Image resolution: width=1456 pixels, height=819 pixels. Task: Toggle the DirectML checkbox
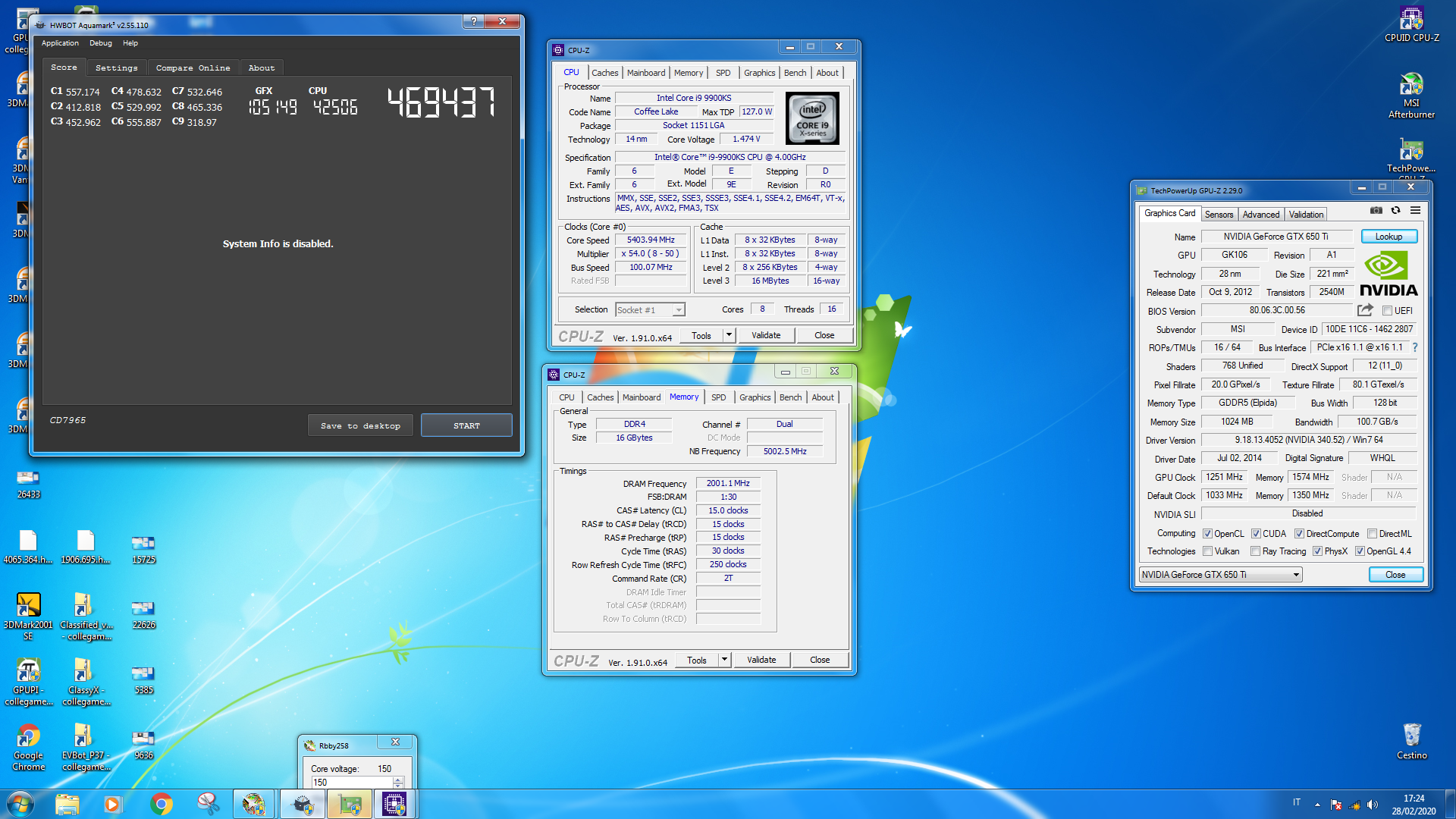coord(1372,534)
